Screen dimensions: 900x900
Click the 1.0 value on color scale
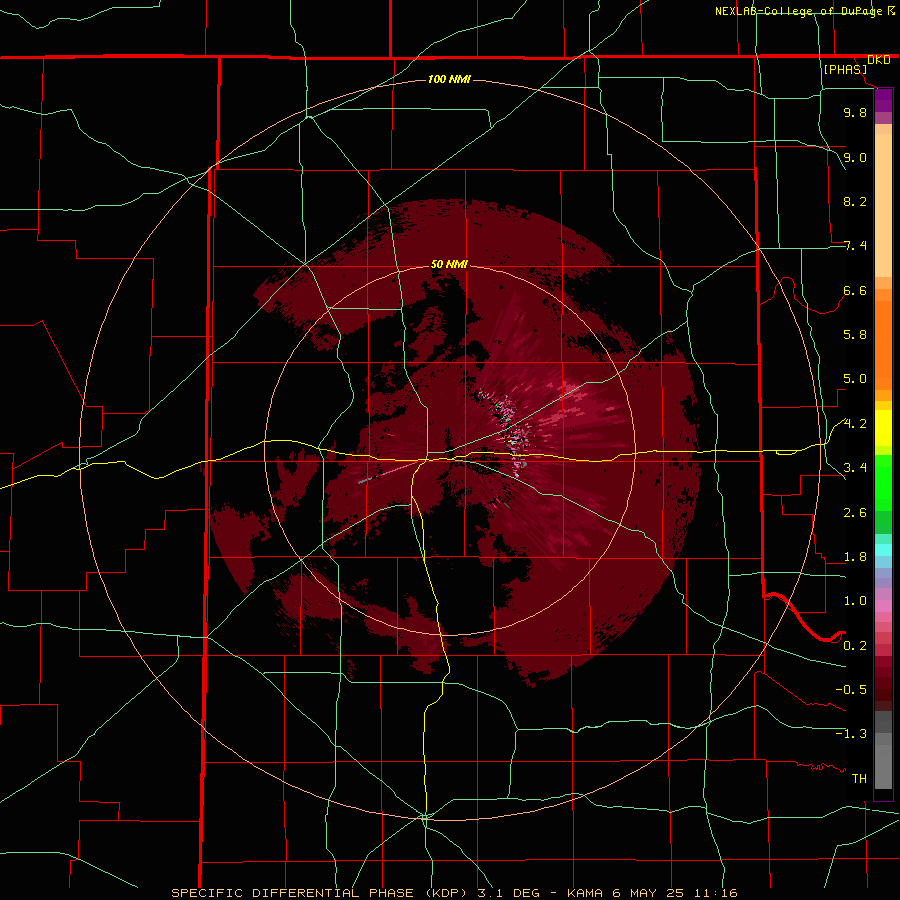(855, 601)
